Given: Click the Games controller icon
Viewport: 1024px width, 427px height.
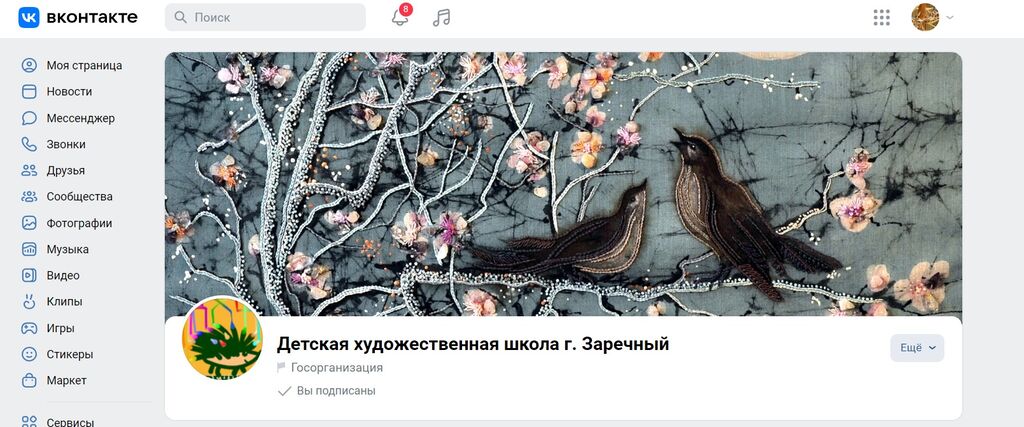Looking at the screenshot, I should coord(29,328).
